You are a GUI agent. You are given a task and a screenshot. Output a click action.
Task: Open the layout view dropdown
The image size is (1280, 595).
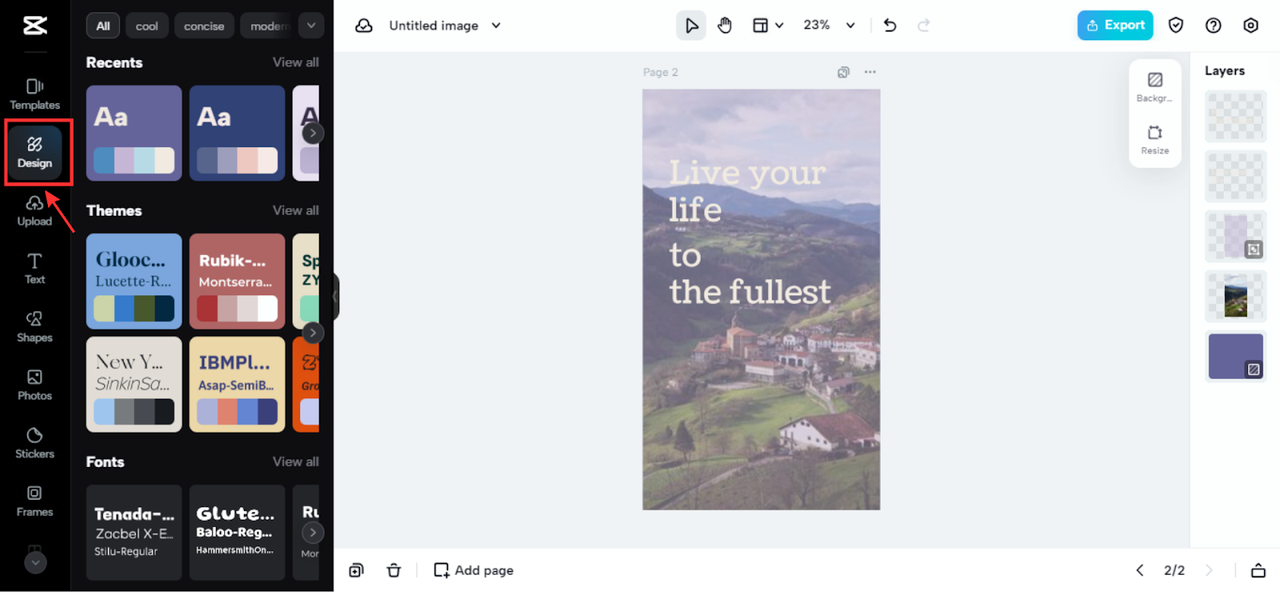768,26
